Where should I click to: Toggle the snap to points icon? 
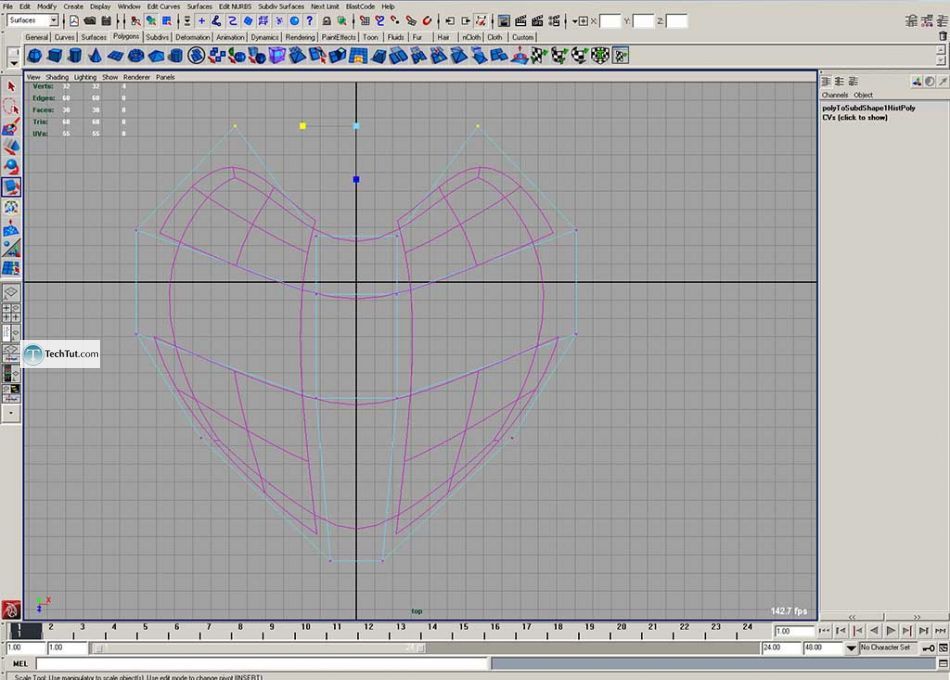point(395,21)
